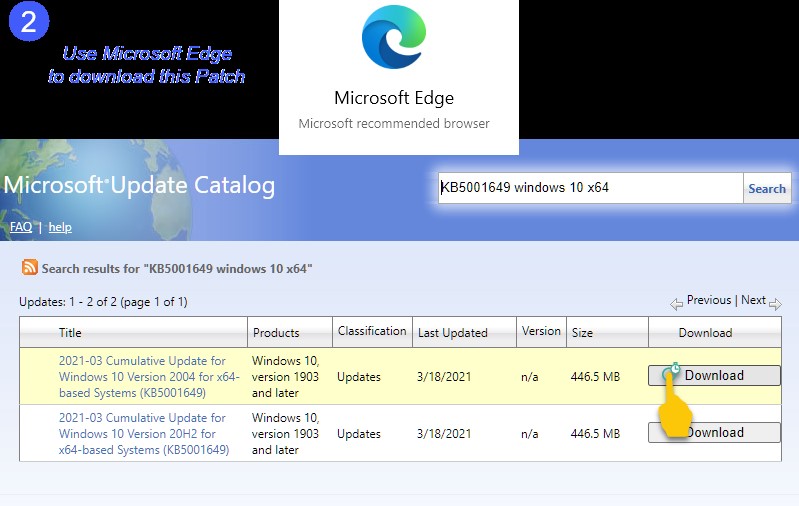799x506 pixels.
Task: Click the right arrow icon beside Next
Action: click(x=775, y=302)
